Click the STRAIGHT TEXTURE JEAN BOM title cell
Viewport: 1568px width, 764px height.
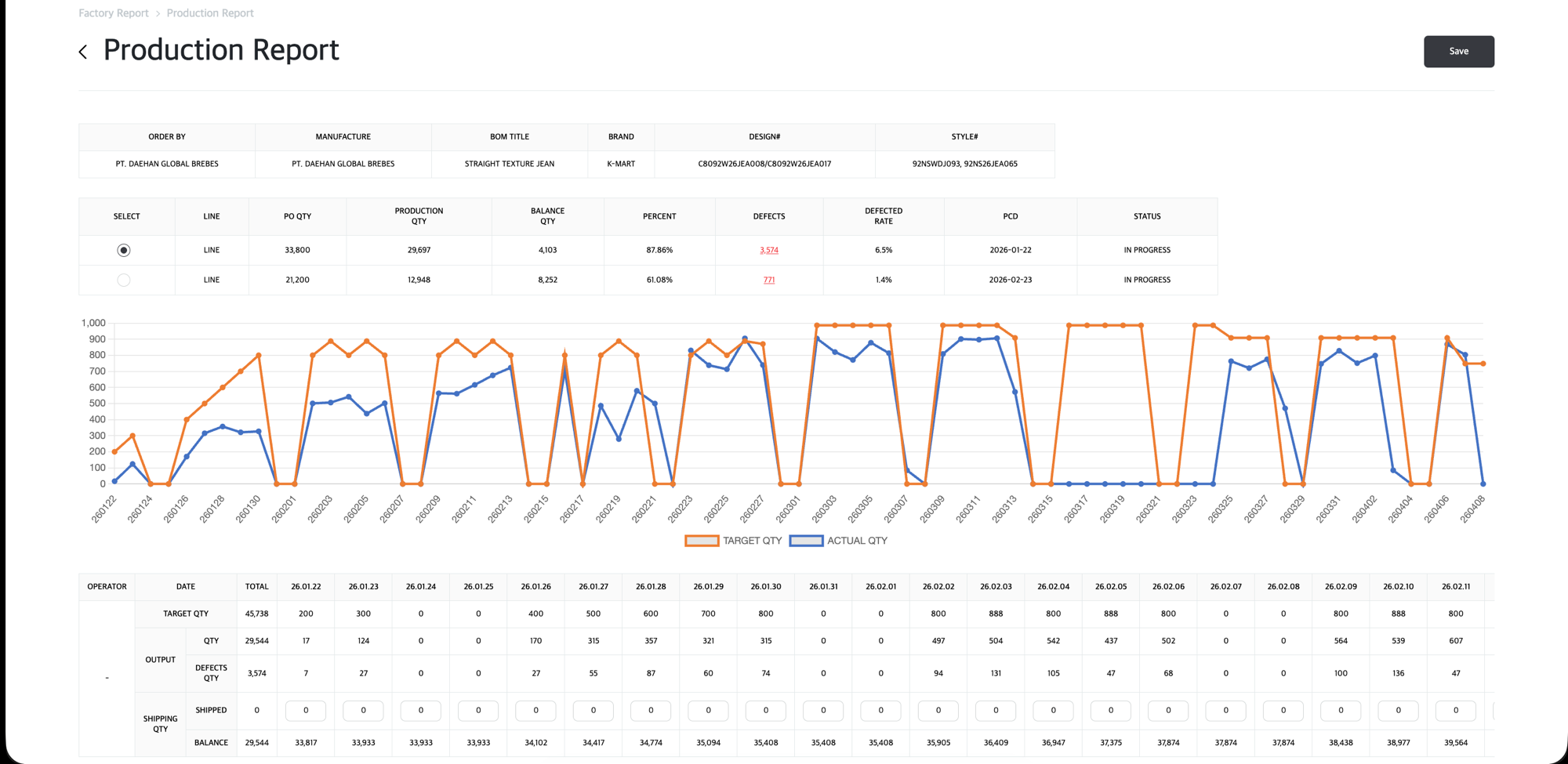[x=509, y=164]
